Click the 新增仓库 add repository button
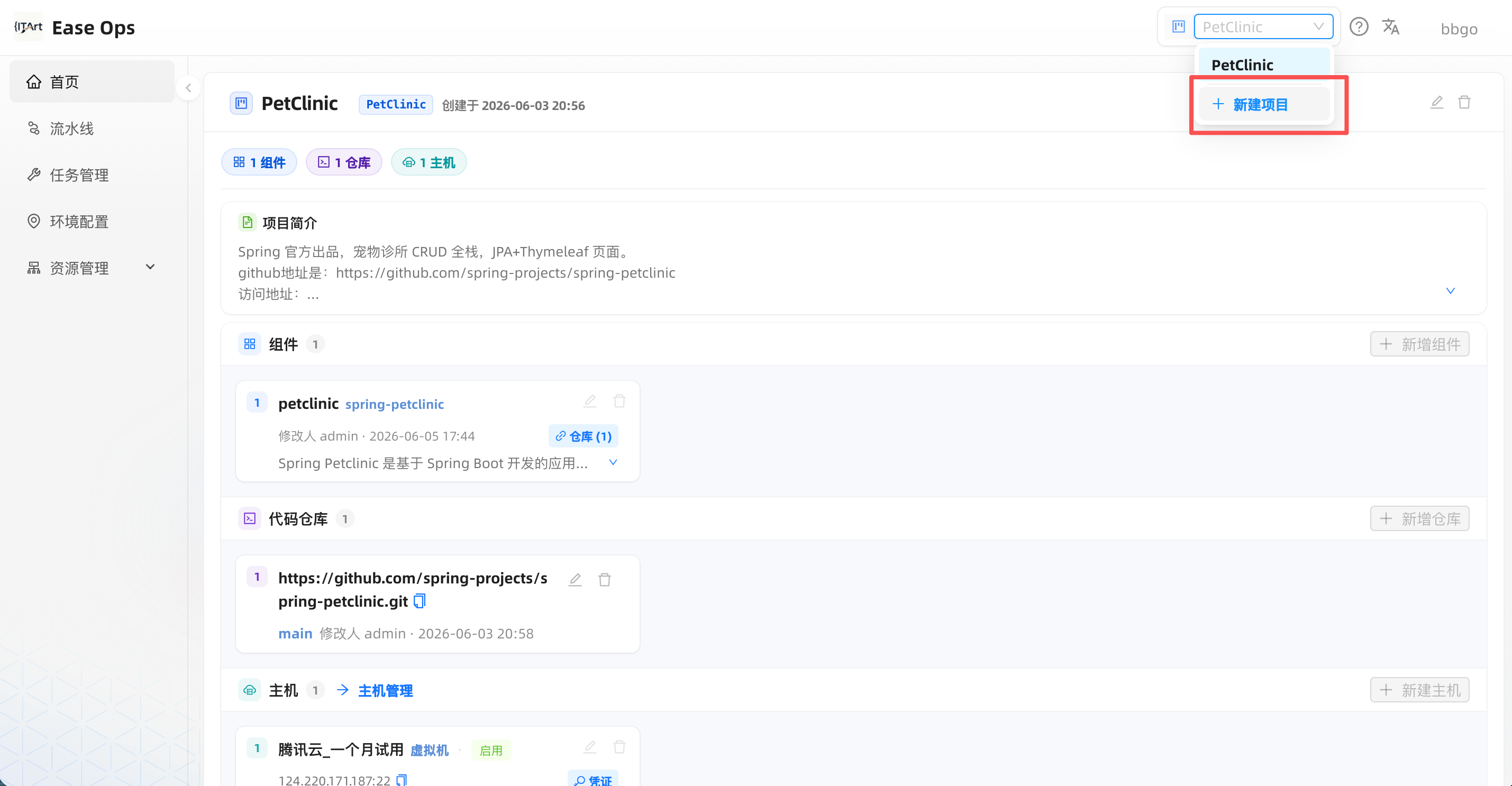Viewport: 1512px width, 786px height. click(1419, 519)
